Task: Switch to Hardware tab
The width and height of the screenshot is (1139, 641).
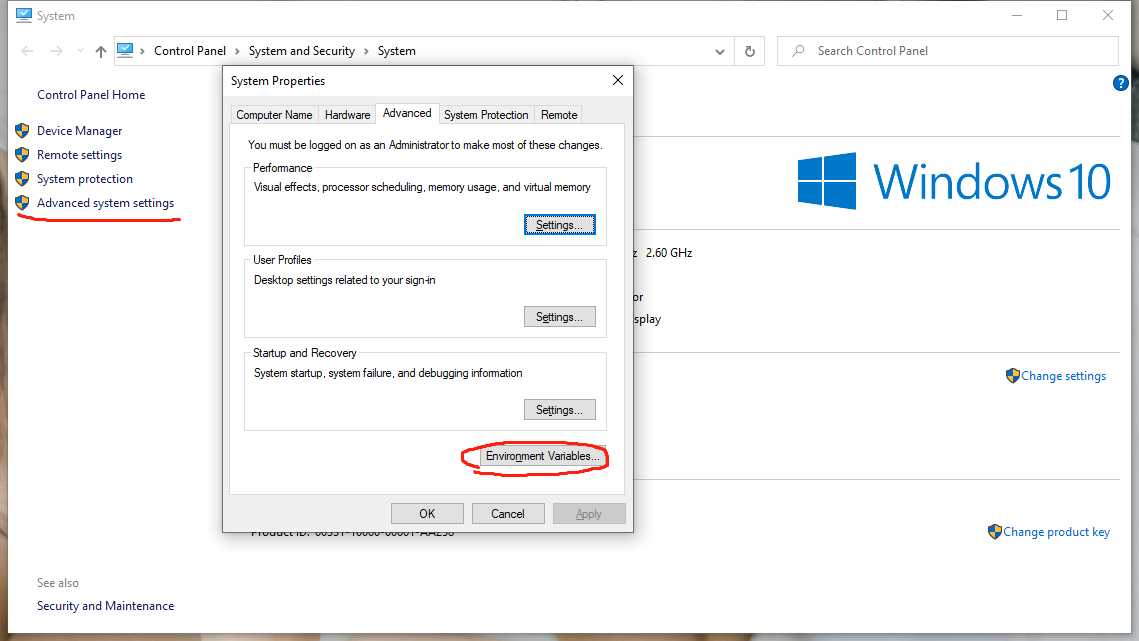Action: (x=347, y=115)
